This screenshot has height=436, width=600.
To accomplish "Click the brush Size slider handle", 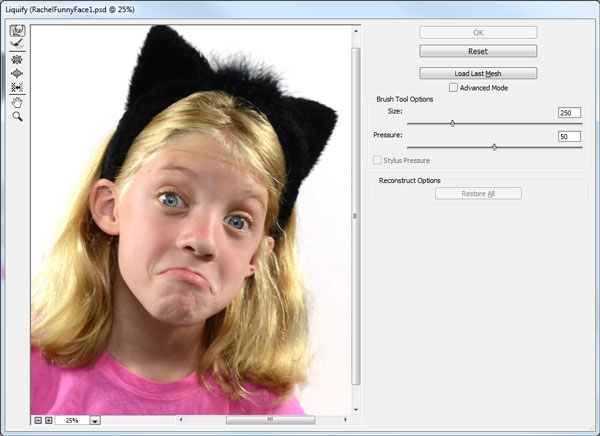I will [x=453, y=123].
